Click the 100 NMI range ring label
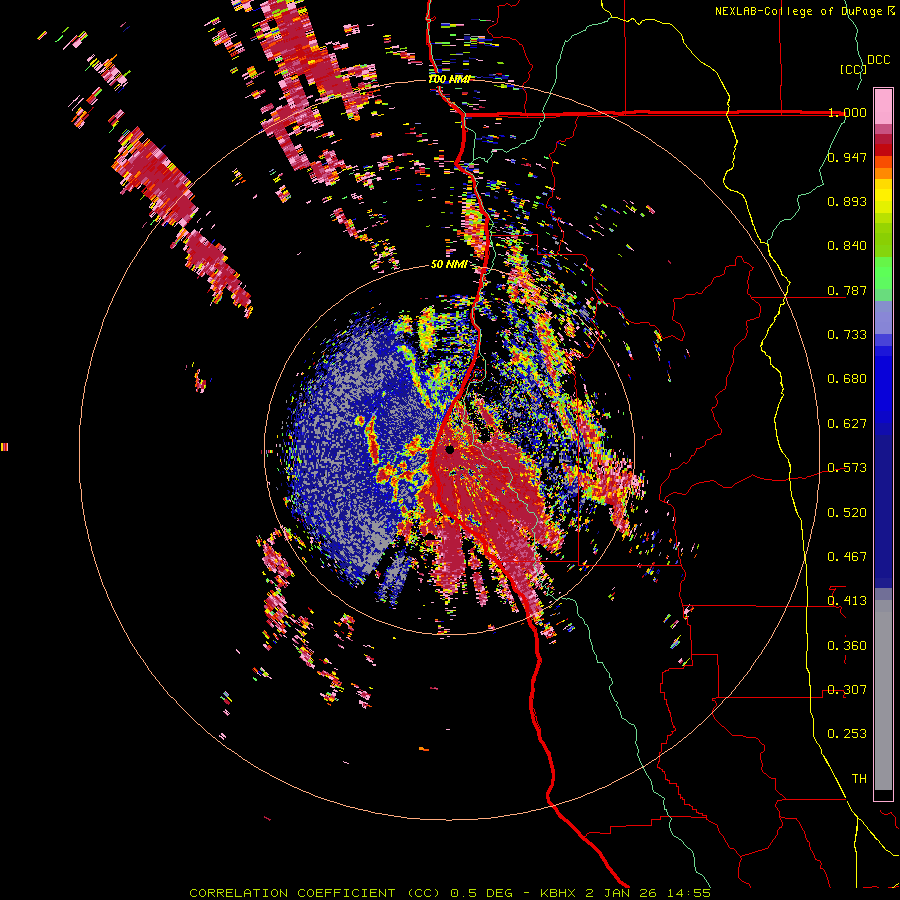This screenshot has height=900, width=900. pyautogui.click(x=449, y=79)
